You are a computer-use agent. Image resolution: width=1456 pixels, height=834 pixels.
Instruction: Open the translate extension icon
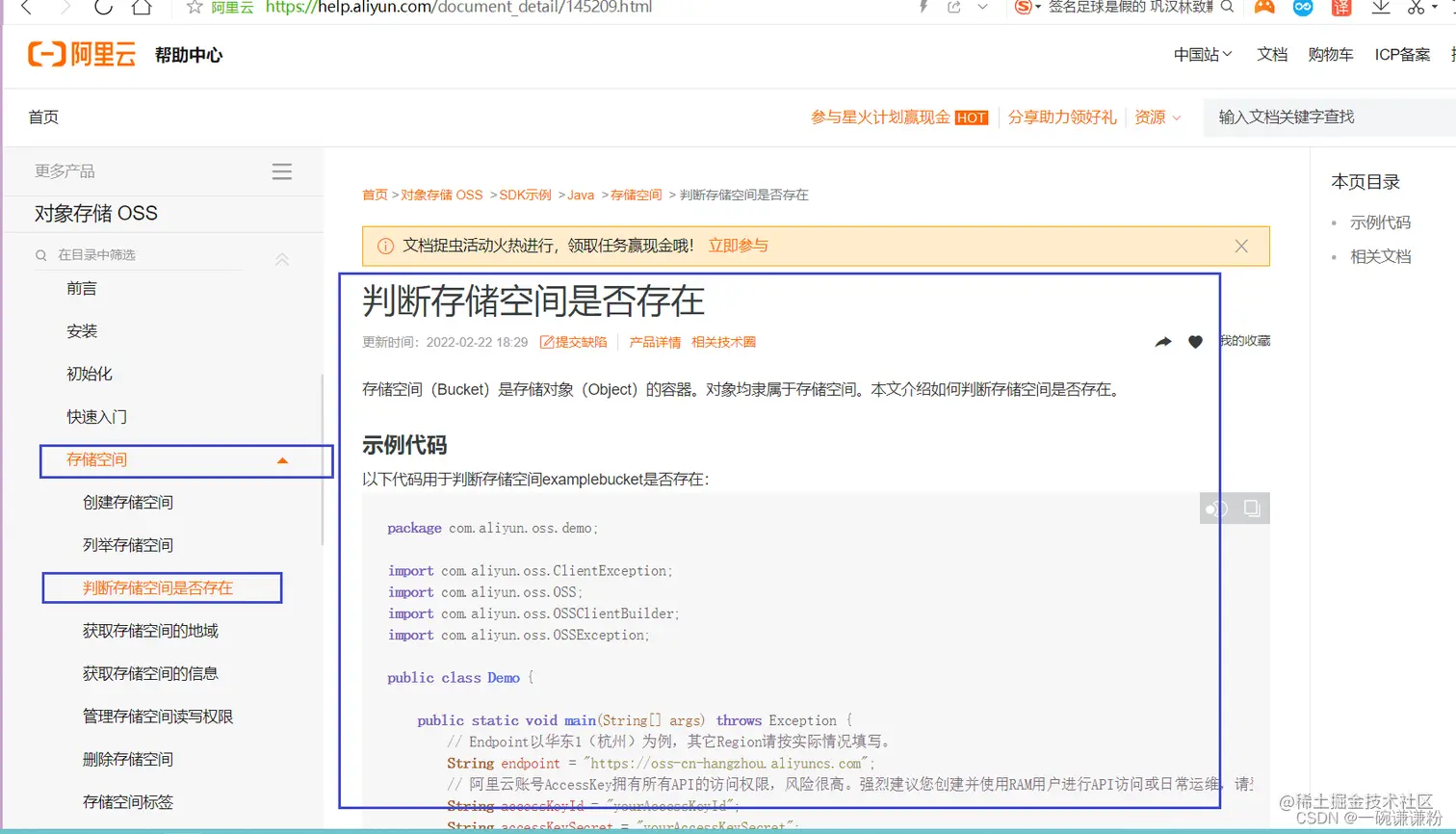(x=1341, y=7)
